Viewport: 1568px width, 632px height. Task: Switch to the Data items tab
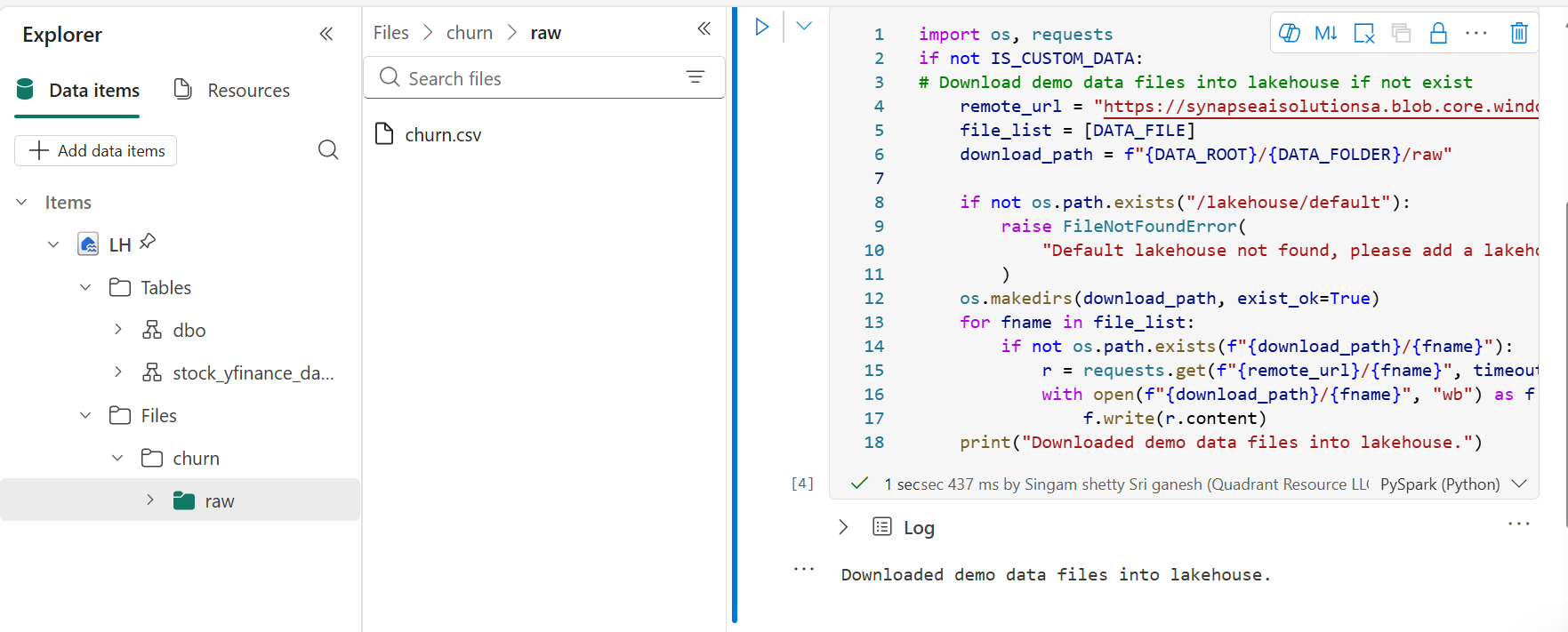click(77, 90)
